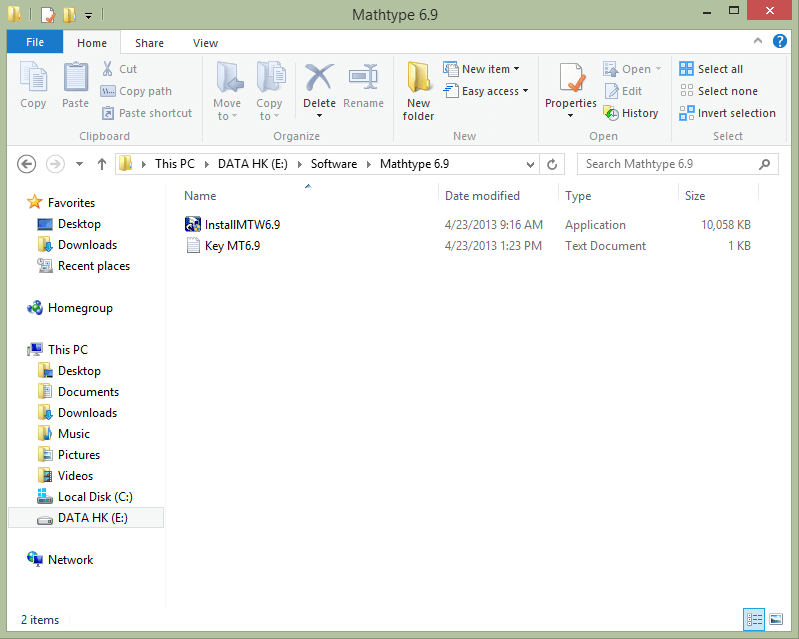Expand the address bar history dropdown

530,164
